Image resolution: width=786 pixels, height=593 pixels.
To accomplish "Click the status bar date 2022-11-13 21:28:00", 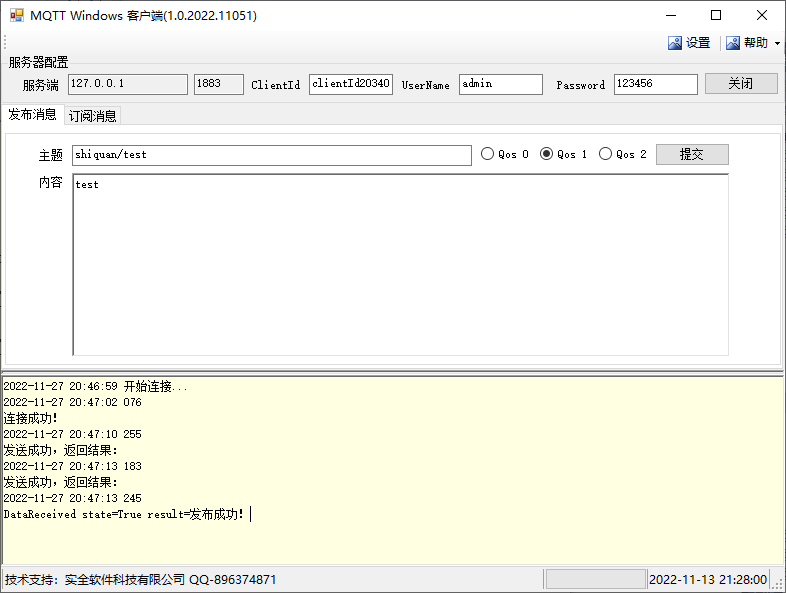I will (708, 580).
